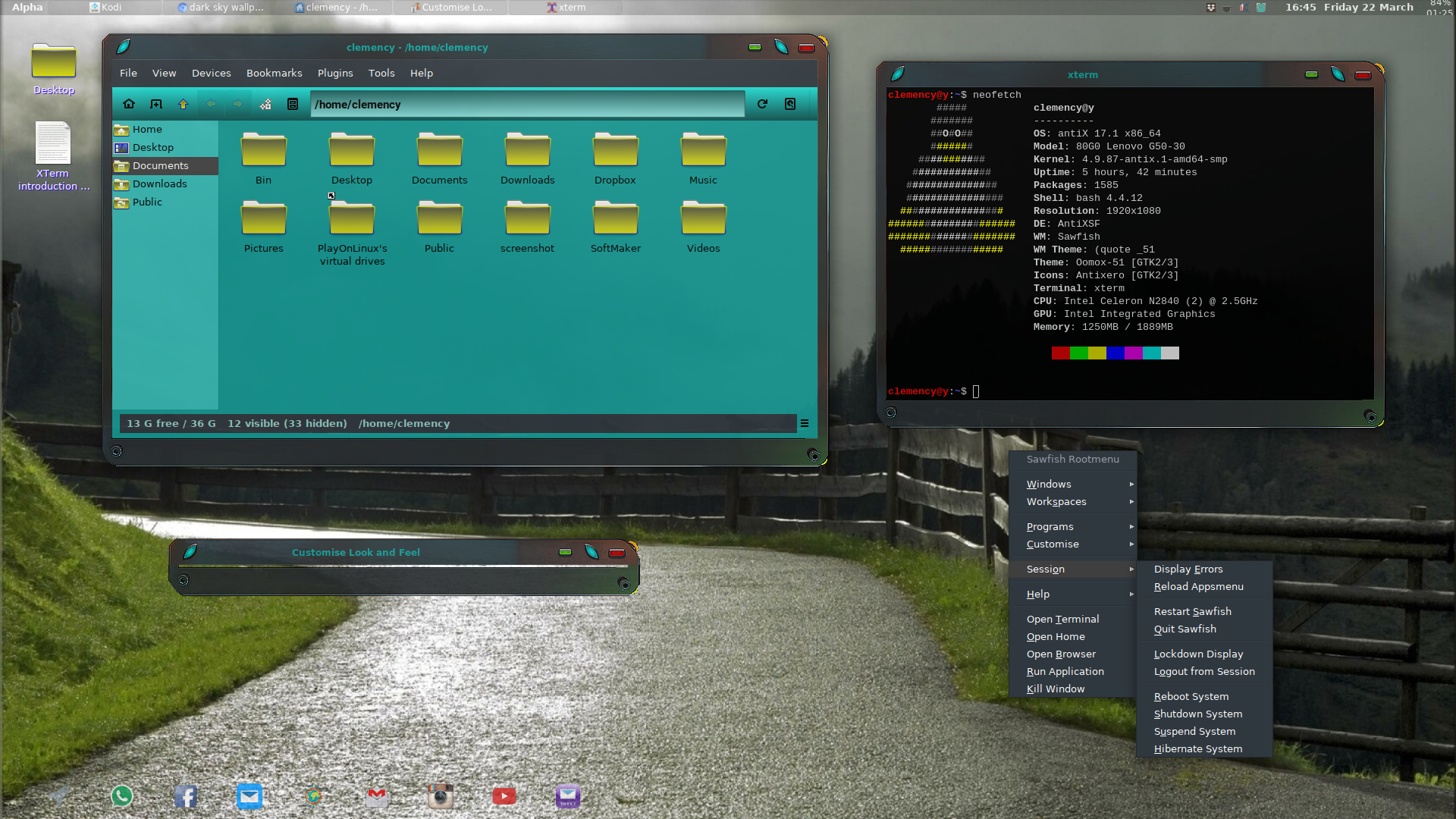The width and height of the screenshot is (1456, 819).
Task: Click the globe browser icon in dock
Action: click(313, 795)
